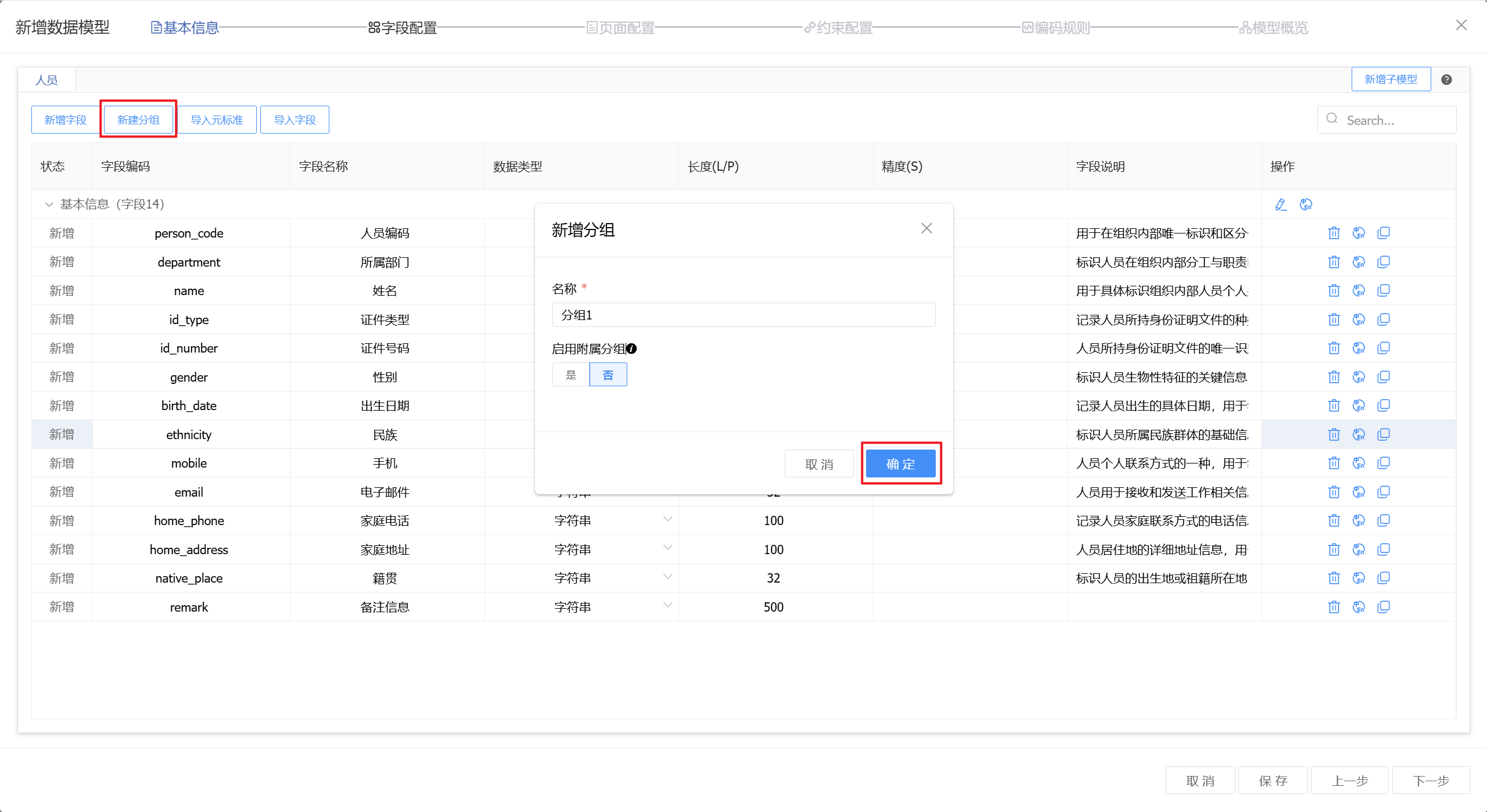This screenshot has width=1487, height=812.
Task: Click help question mark icon beside 新增子模型
Action: [x=1446, y=80]
